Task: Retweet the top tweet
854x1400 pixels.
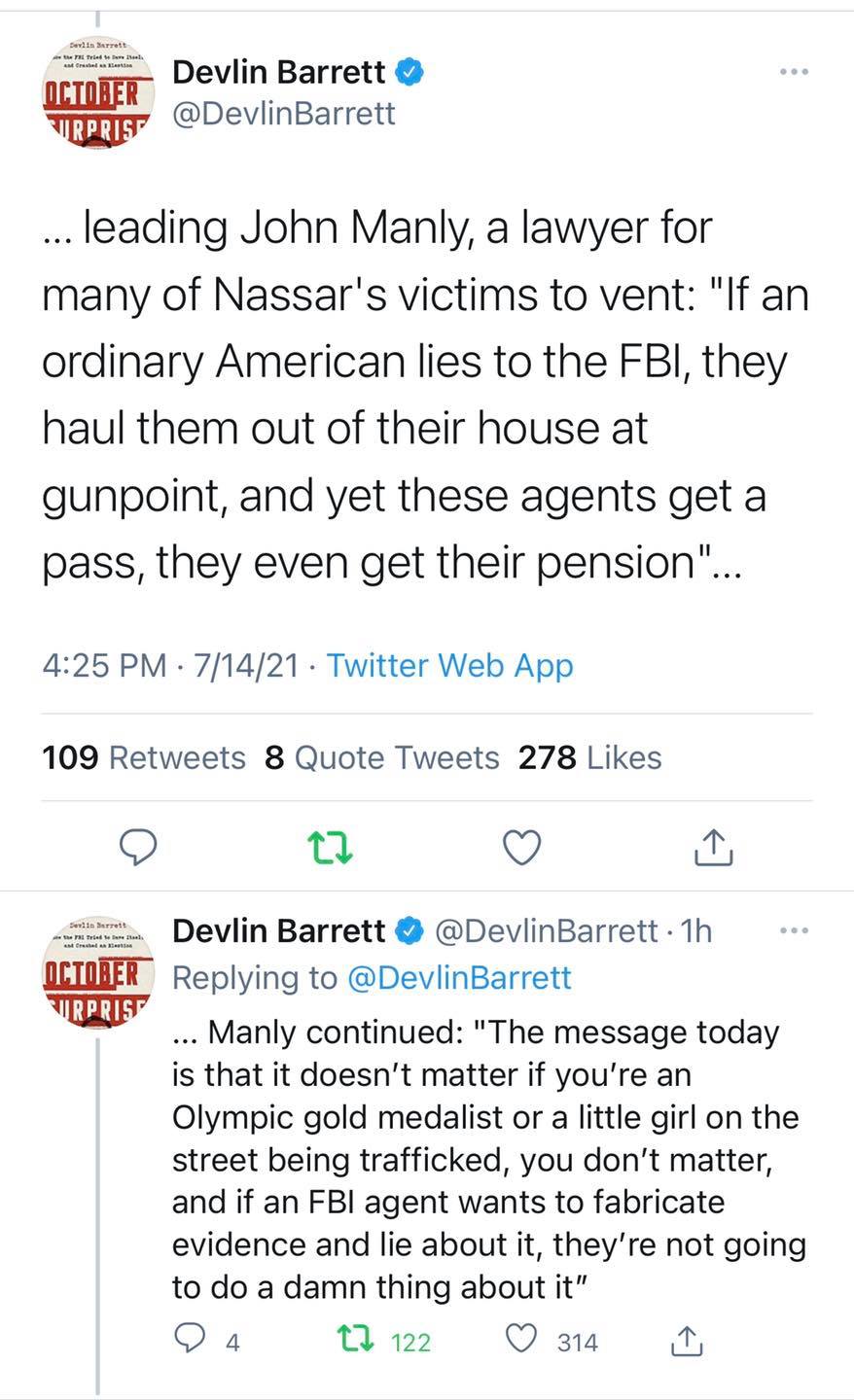Action: coord(331,847)
